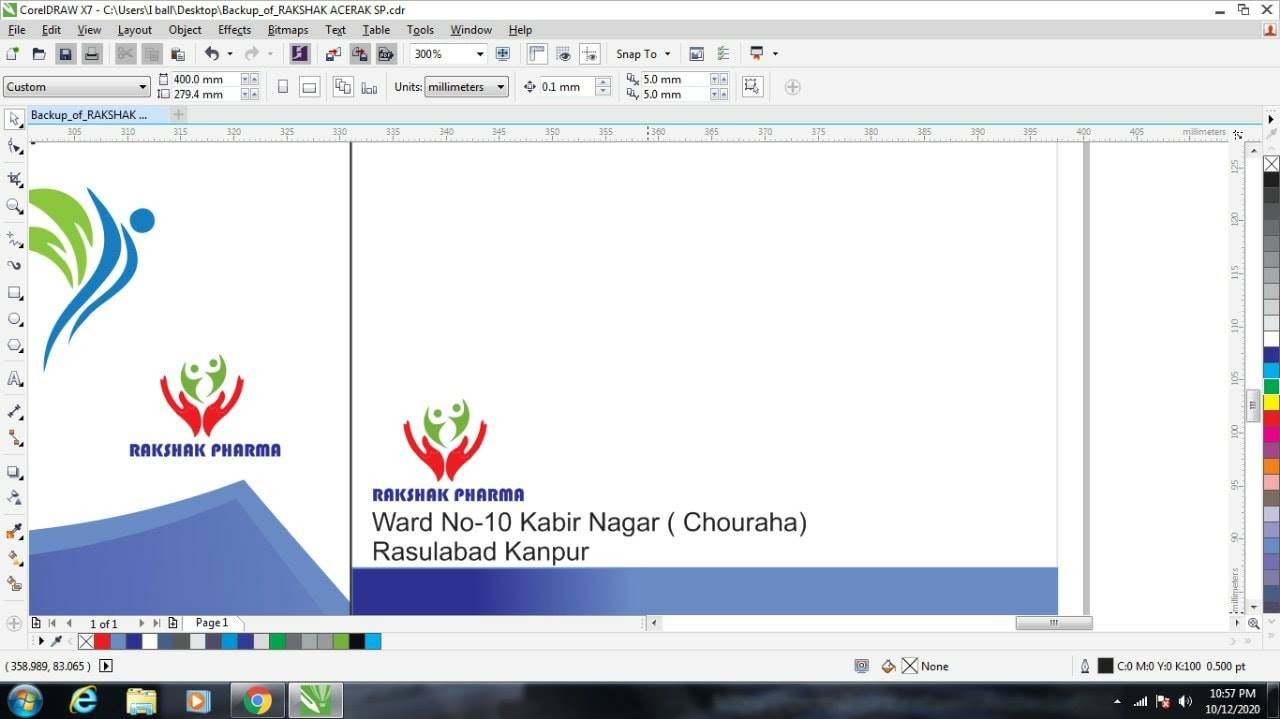Go to the next page arrow
Screen dimensions: 1280x719
point(141,623)
